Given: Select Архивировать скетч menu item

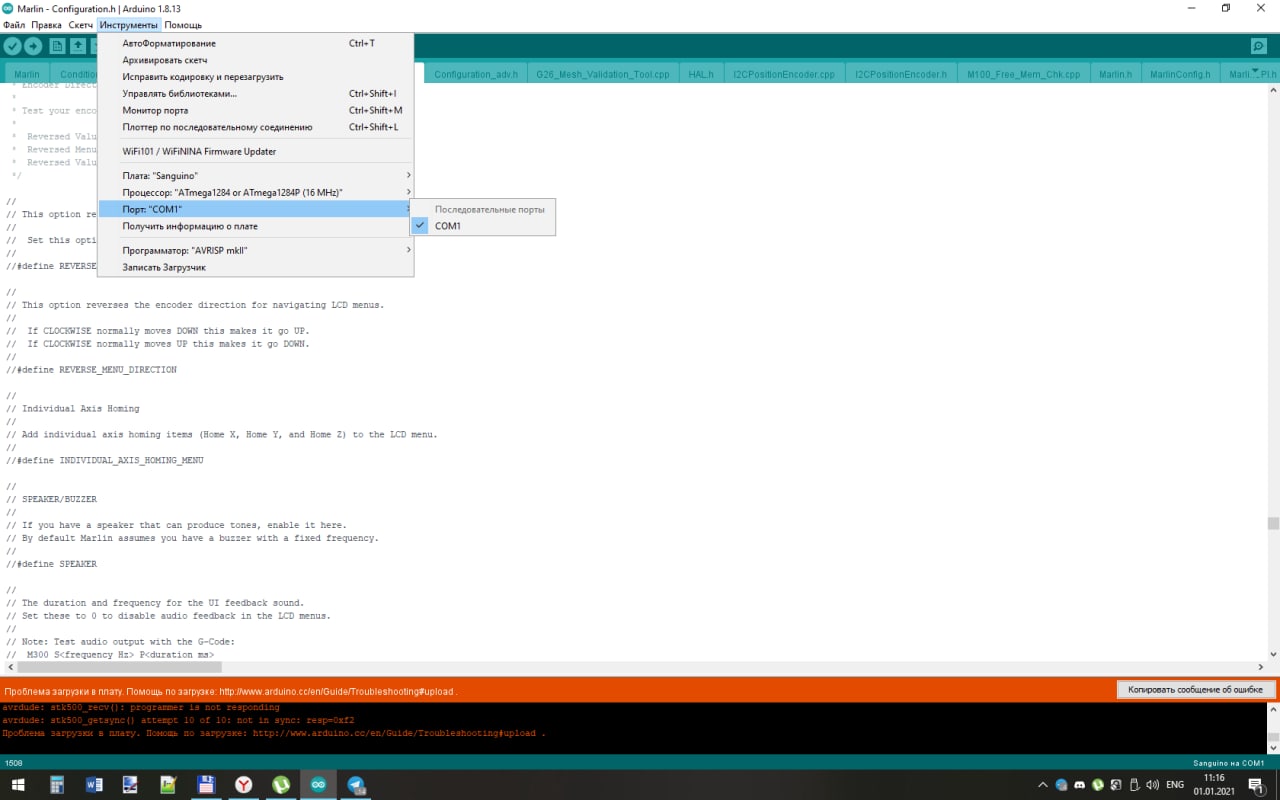Looking at the screenshot, I should (x=255, y=60).
